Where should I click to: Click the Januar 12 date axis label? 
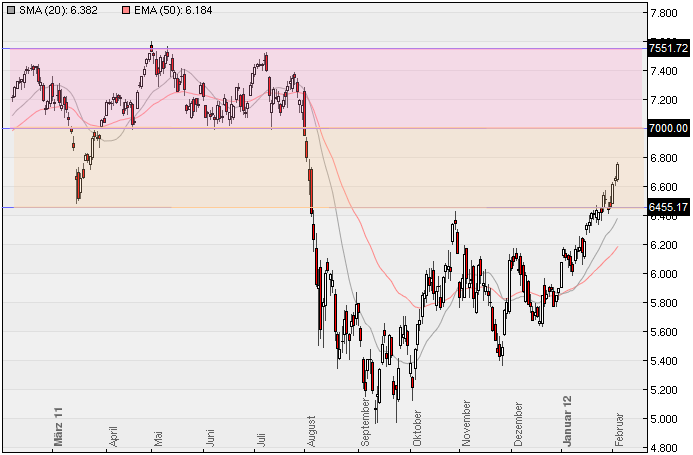[x=567, y=421]
